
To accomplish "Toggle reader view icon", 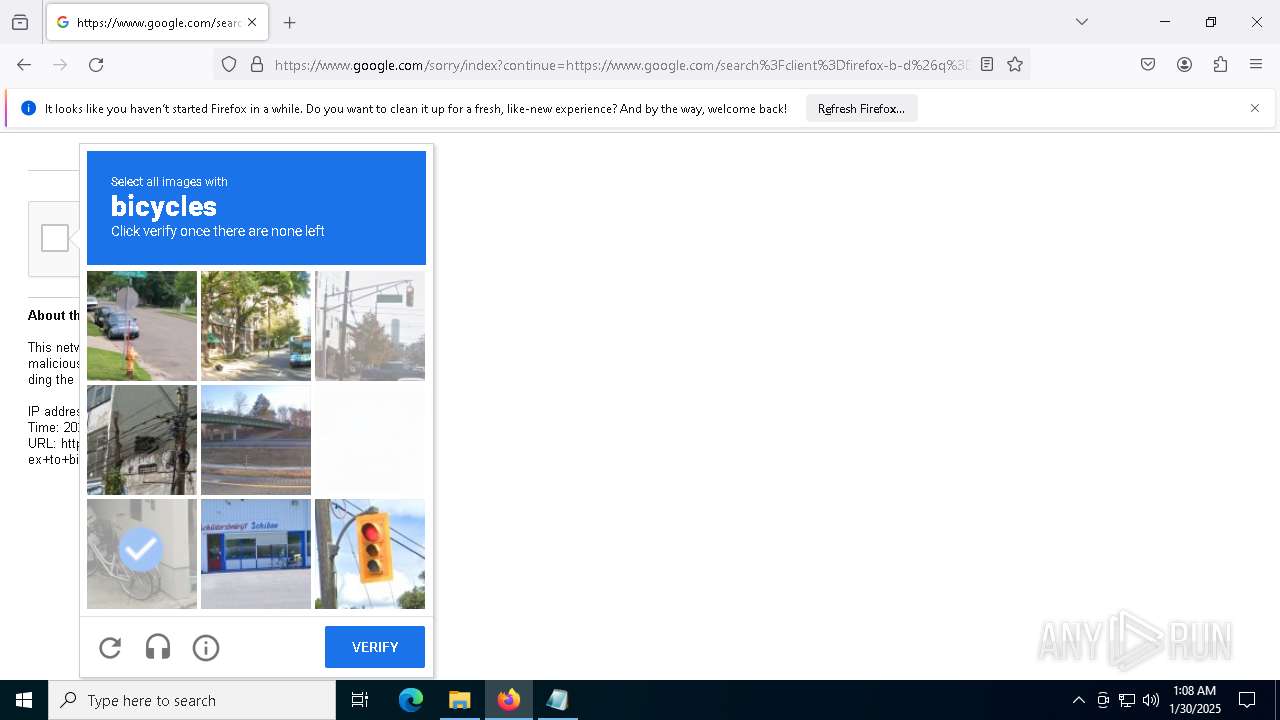I will point(987,65).
